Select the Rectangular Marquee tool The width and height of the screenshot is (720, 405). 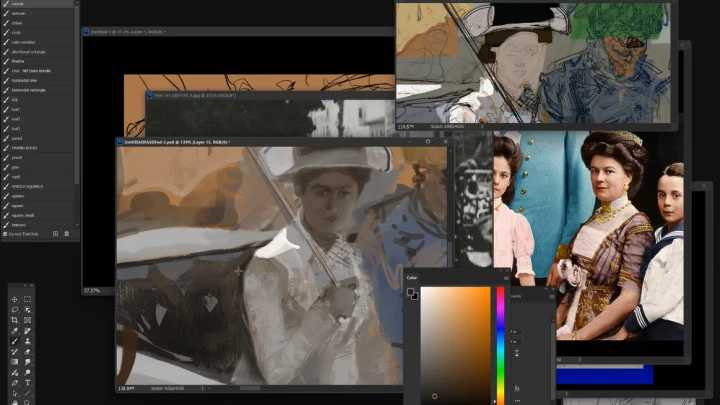(x=28, y=299)
